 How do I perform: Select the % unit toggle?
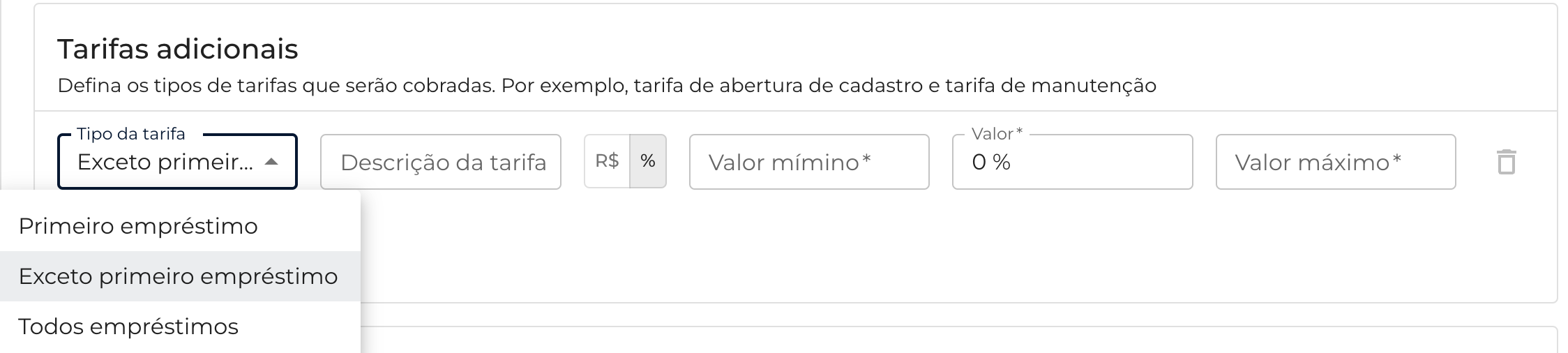[x=648, y=161]
